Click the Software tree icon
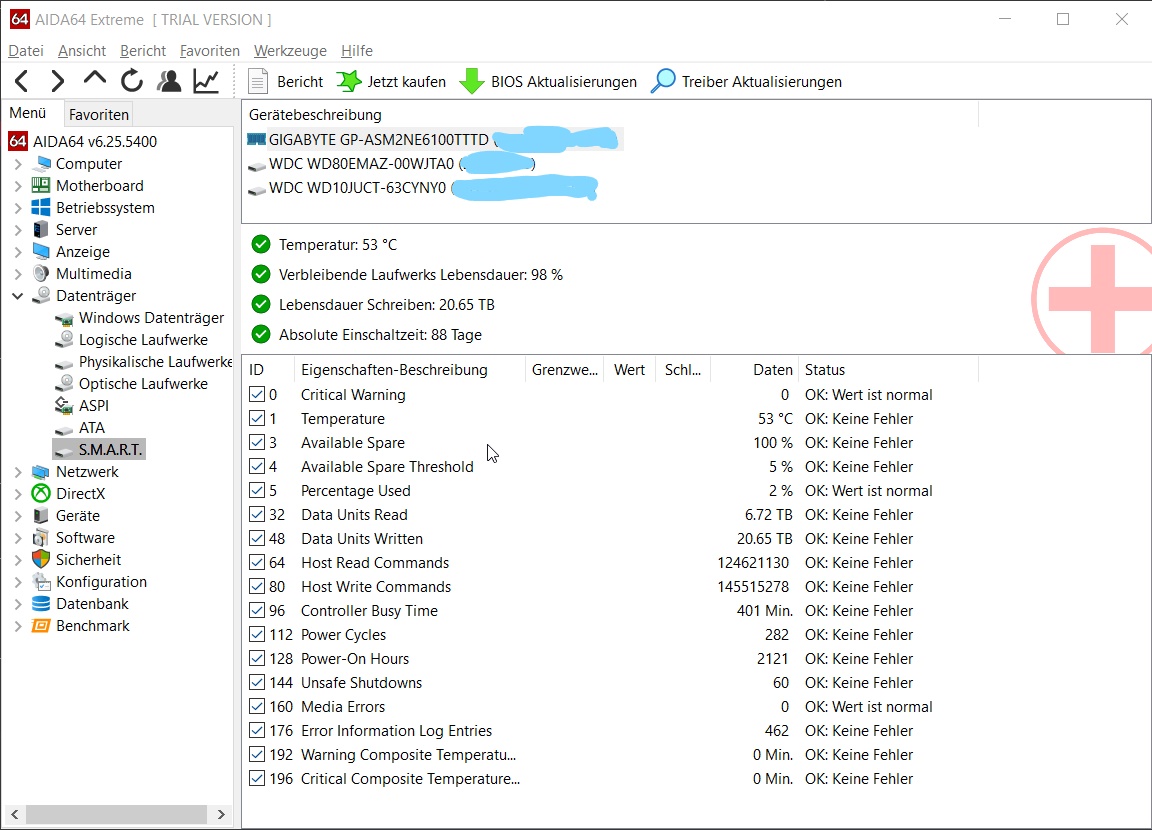Image resolution: width=1152 pixels, height=830 pixels. tap(41, 538)
